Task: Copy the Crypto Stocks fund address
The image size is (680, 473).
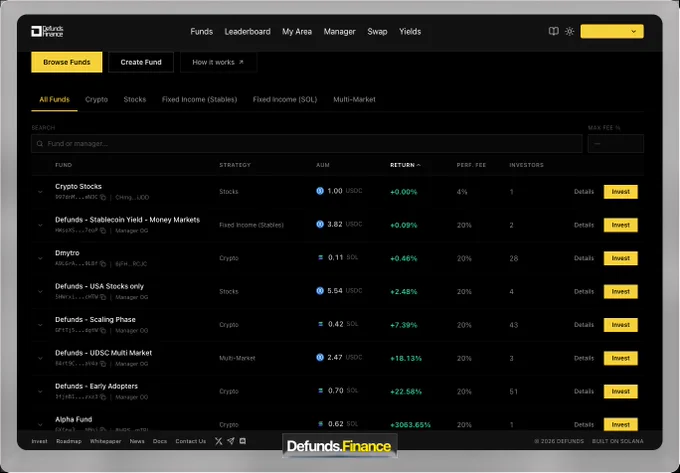Action: point(103,197)
